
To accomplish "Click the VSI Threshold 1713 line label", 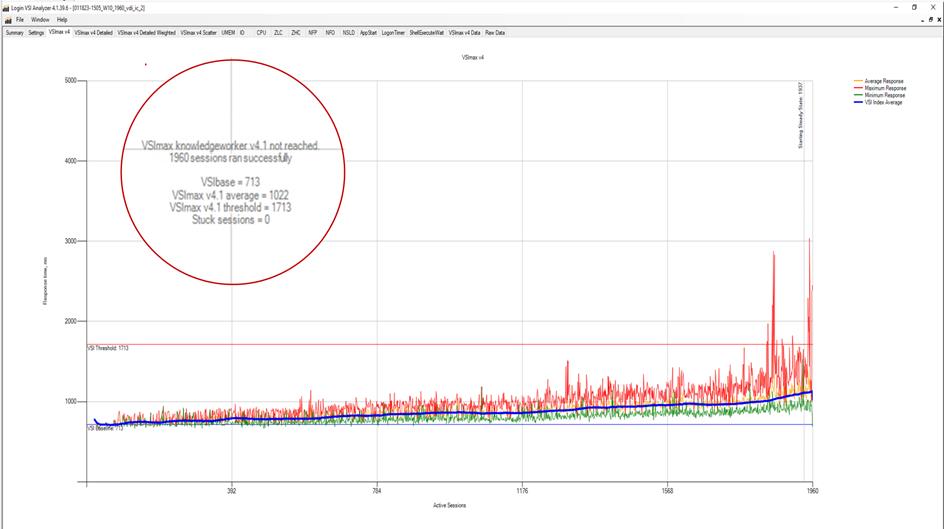I will [x=109, y=348].
